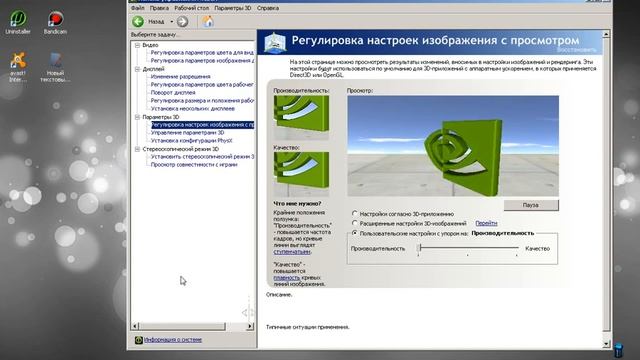
Task: Open the home page icon
Action: tap(208, 21)
